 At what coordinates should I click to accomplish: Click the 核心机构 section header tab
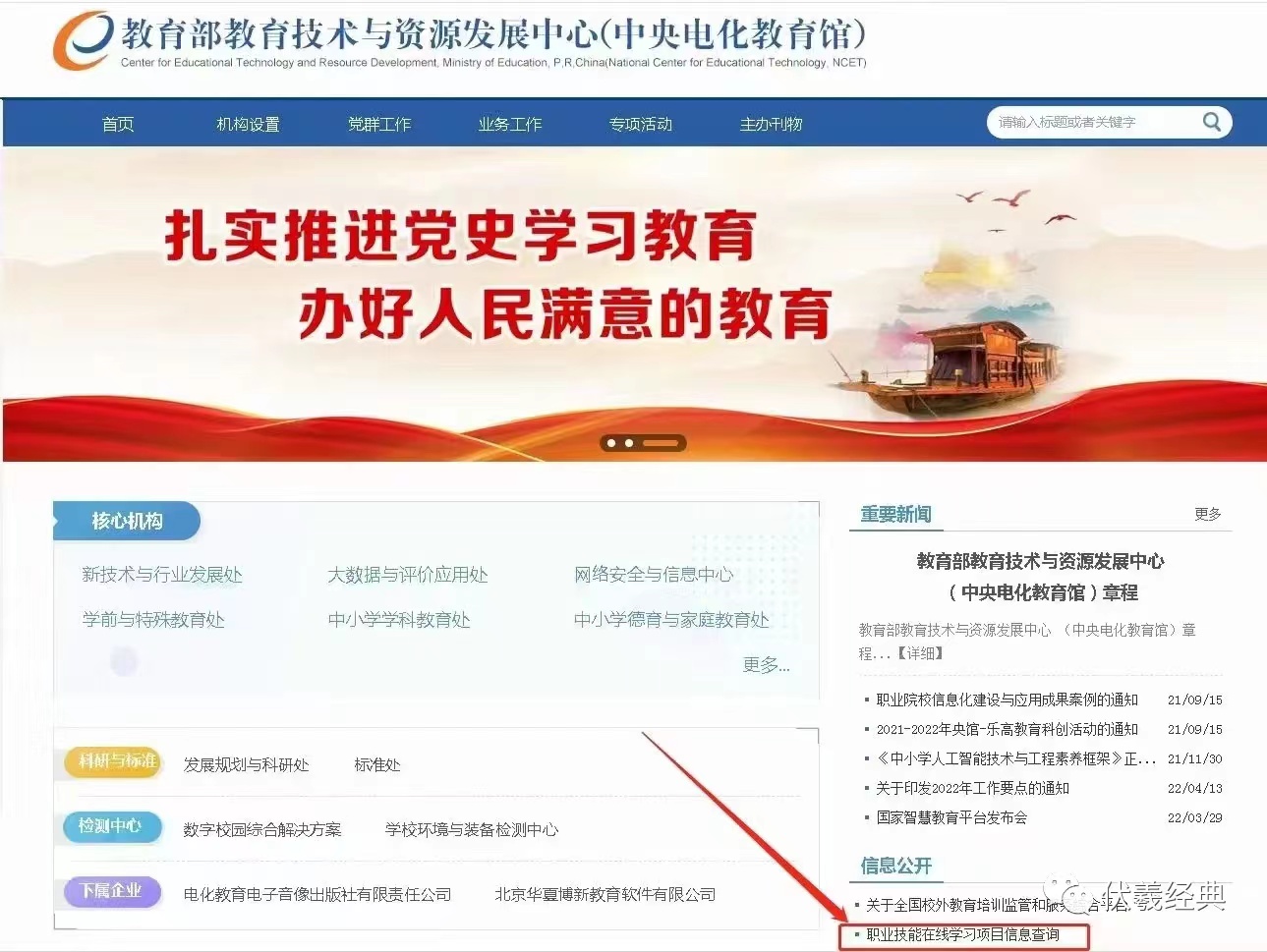pos(127,521)
